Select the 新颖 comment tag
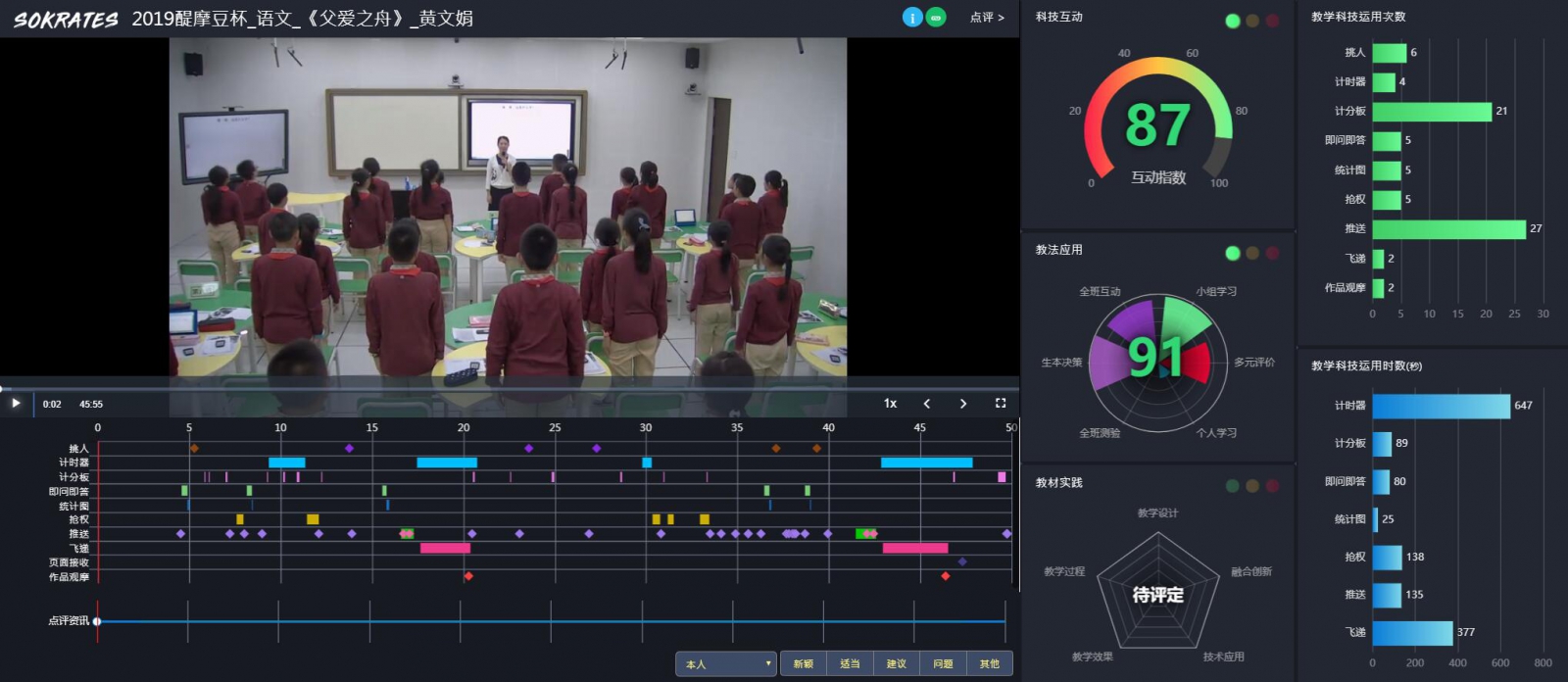The height and width of the screenshot is (682, 1568). 804,663
